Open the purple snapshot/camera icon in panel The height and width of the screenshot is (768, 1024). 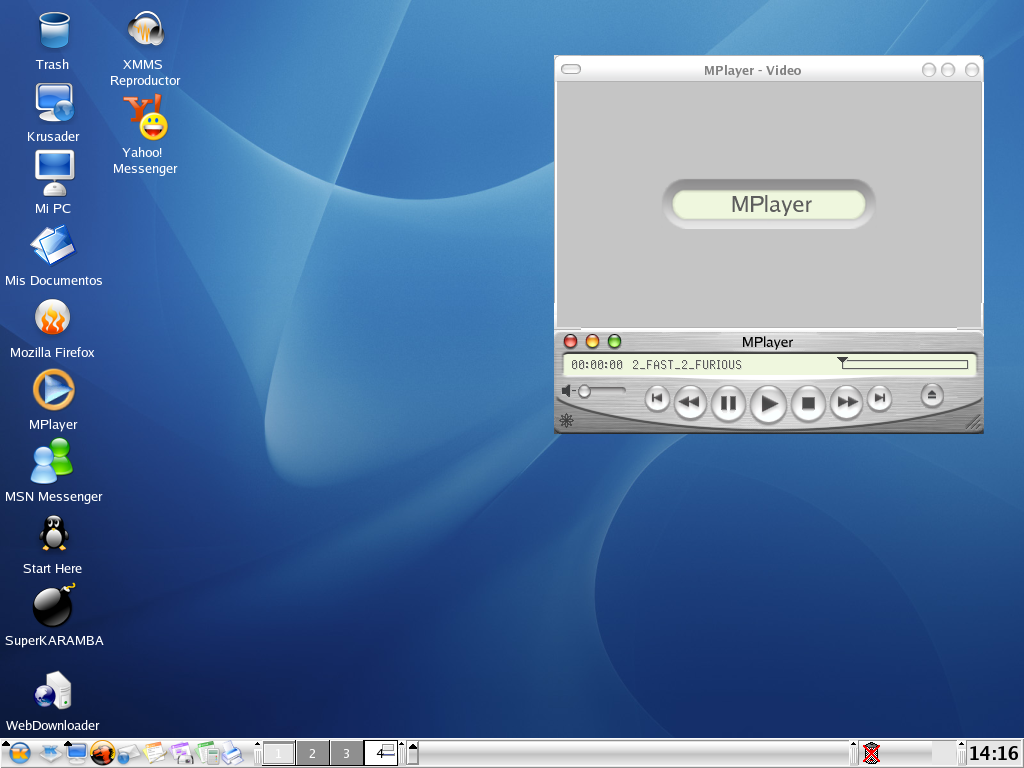[182, 753]
